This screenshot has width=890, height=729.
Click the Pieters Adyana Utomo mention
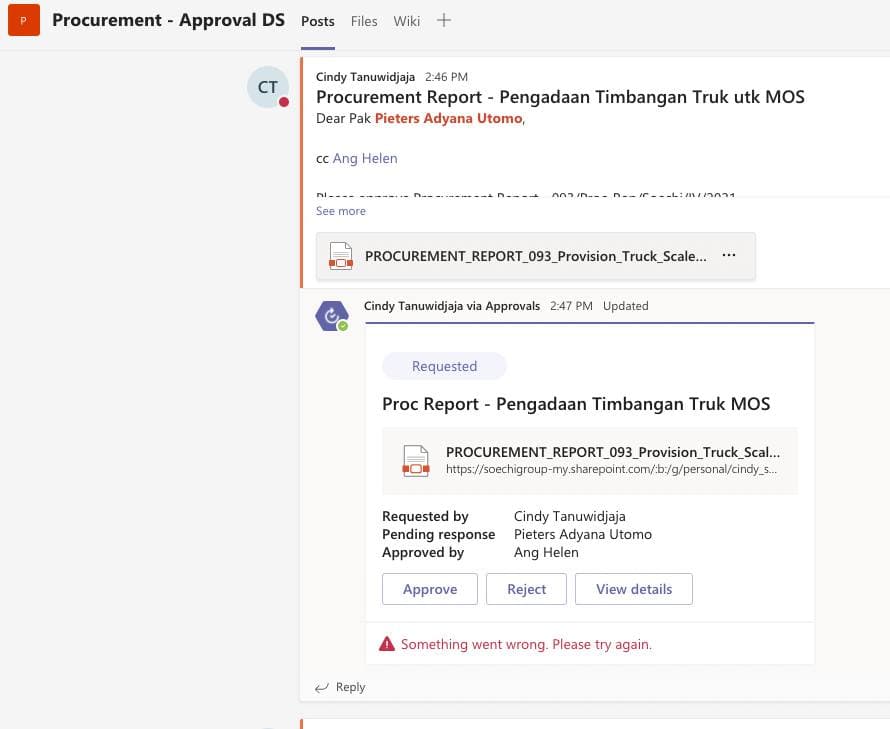(x=448, y=118)
